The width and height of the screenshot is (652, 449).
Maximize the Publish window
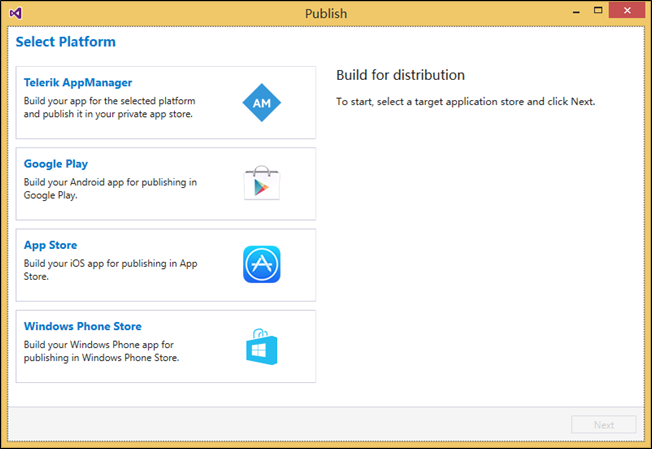pos(598,10)
